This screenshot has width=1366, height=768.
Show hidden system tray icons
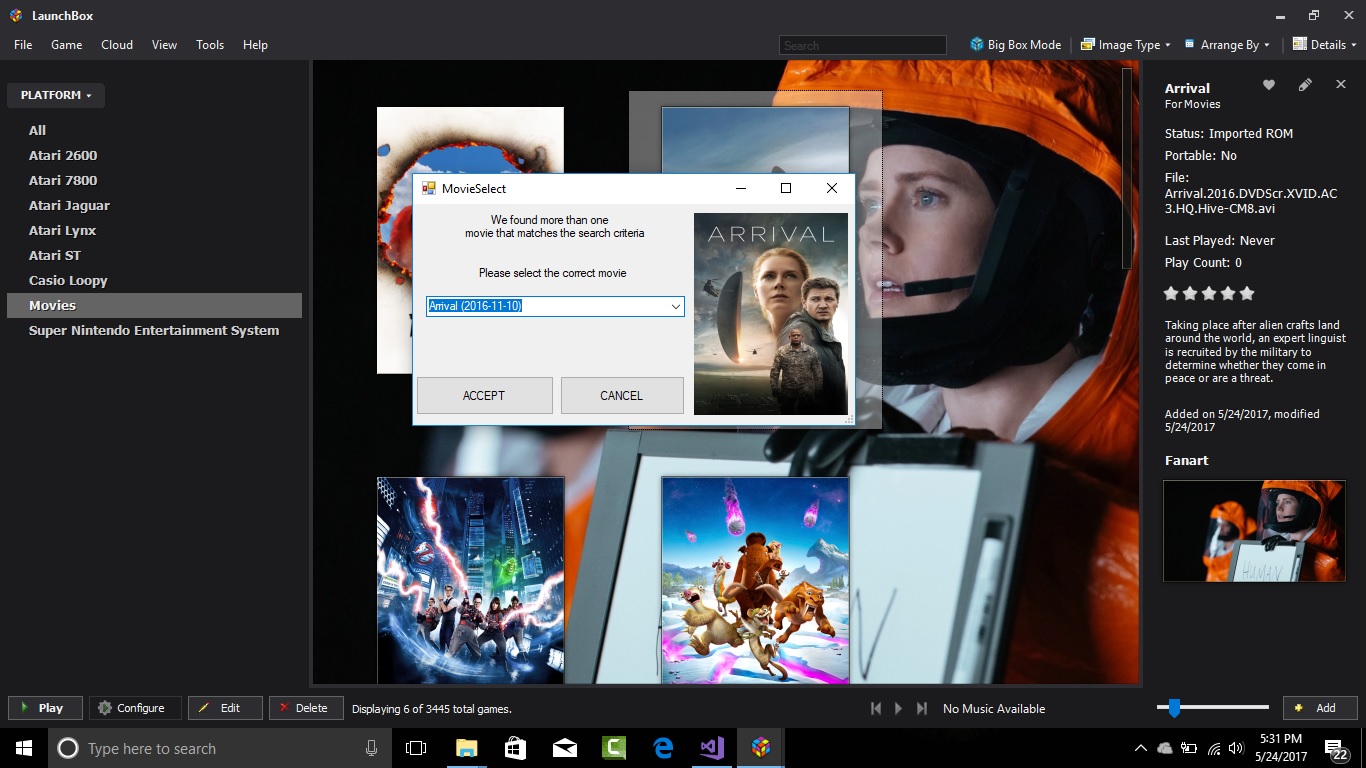pyautogui.click(x=1140, y=748)
